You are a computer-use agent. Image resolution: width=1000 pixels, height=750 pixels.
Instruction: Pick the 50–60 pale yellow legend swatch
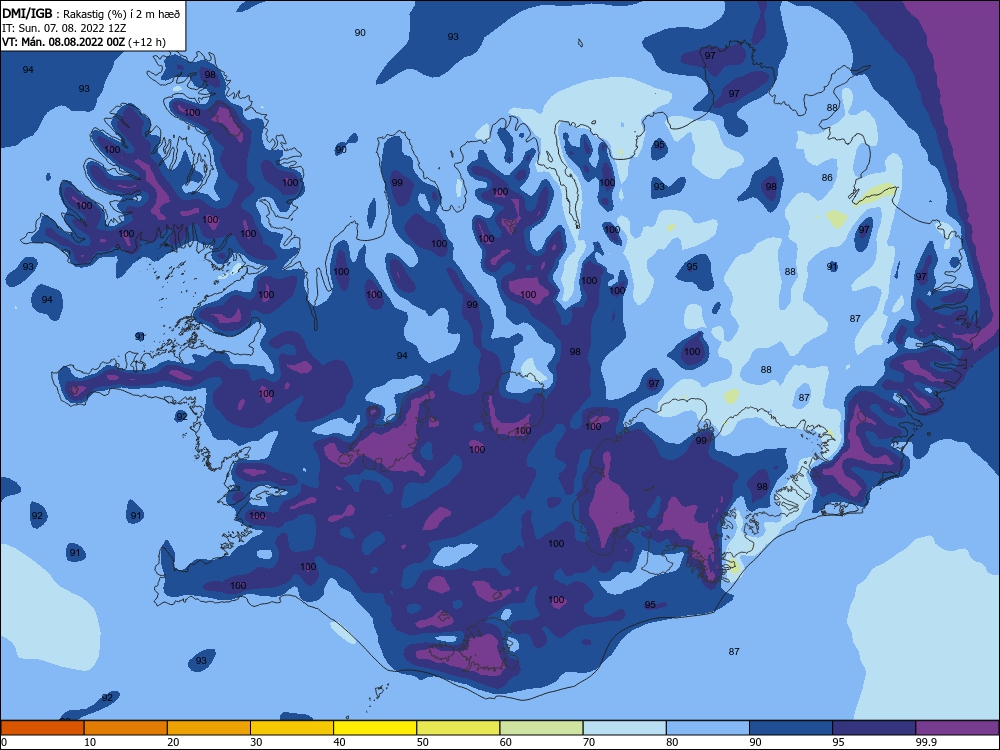[x=458, y=728]
